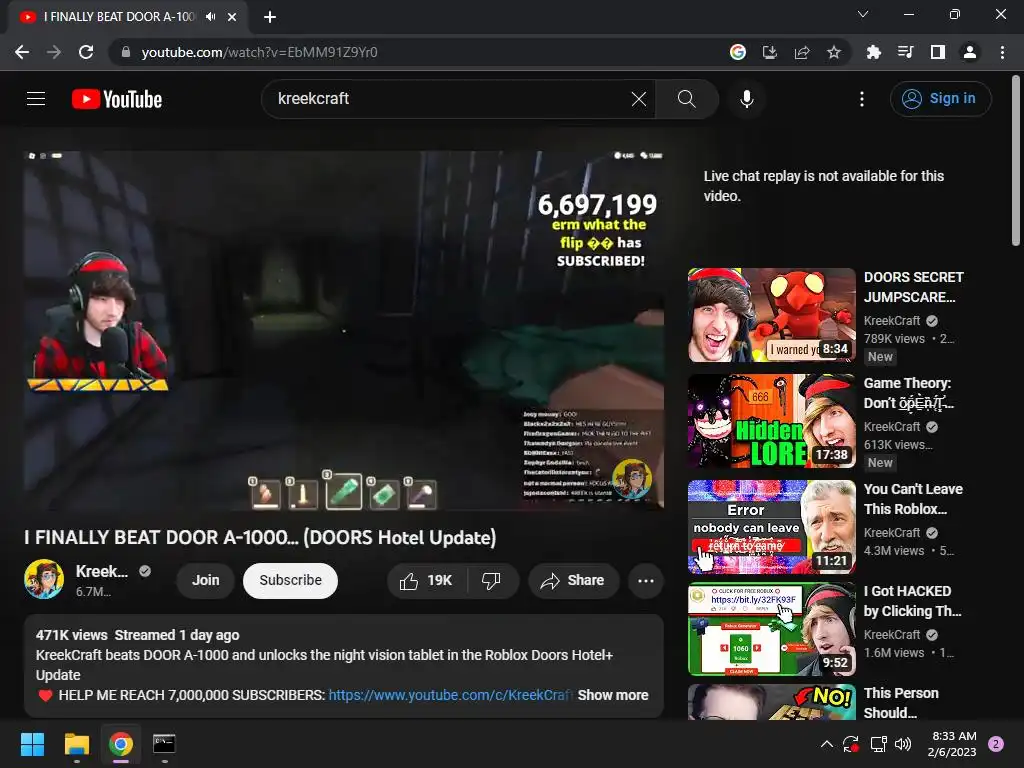Join the KreekCraft channel membership
The width and height of the screenshot is (1024, 768).
click(205, 581)
